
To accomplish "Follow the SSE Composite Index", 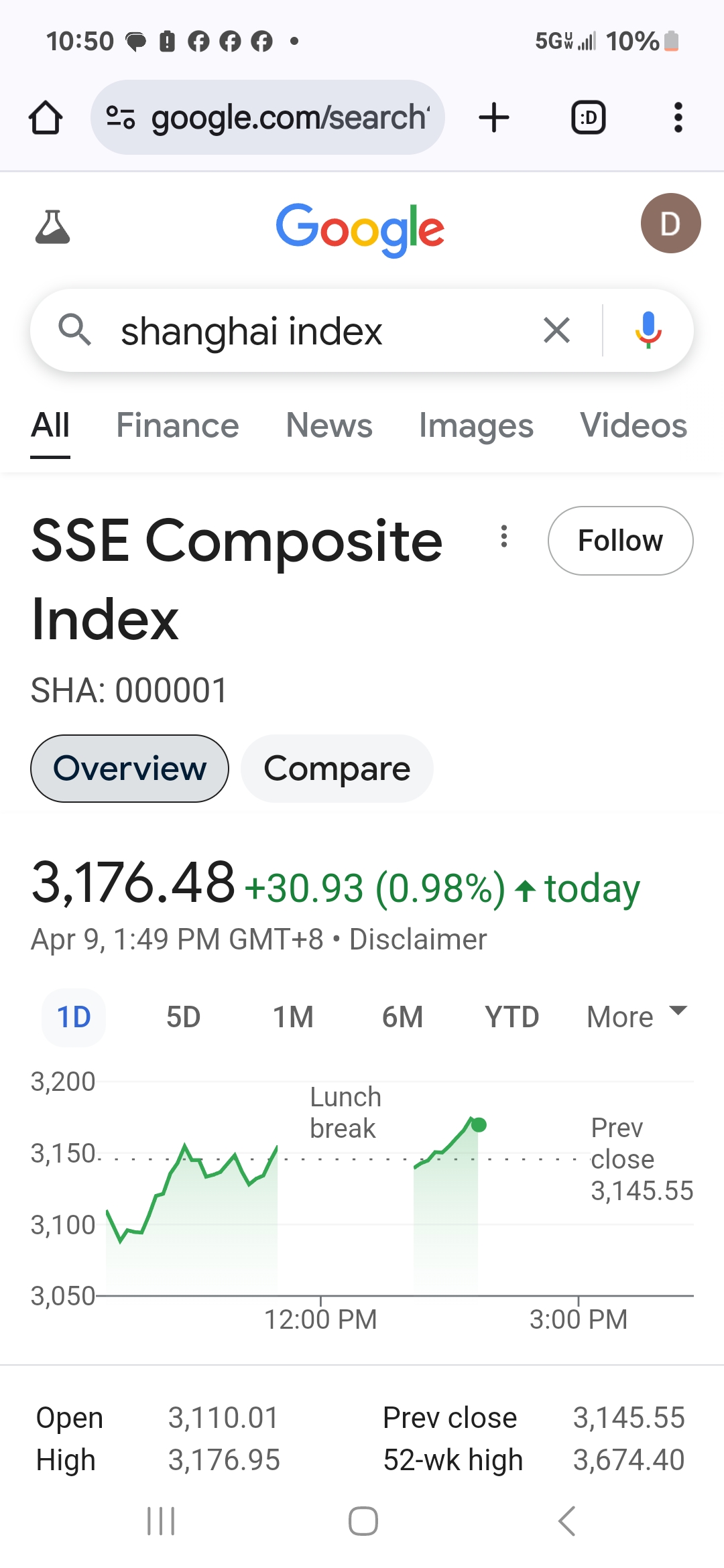I will click(x=621, y=541).
